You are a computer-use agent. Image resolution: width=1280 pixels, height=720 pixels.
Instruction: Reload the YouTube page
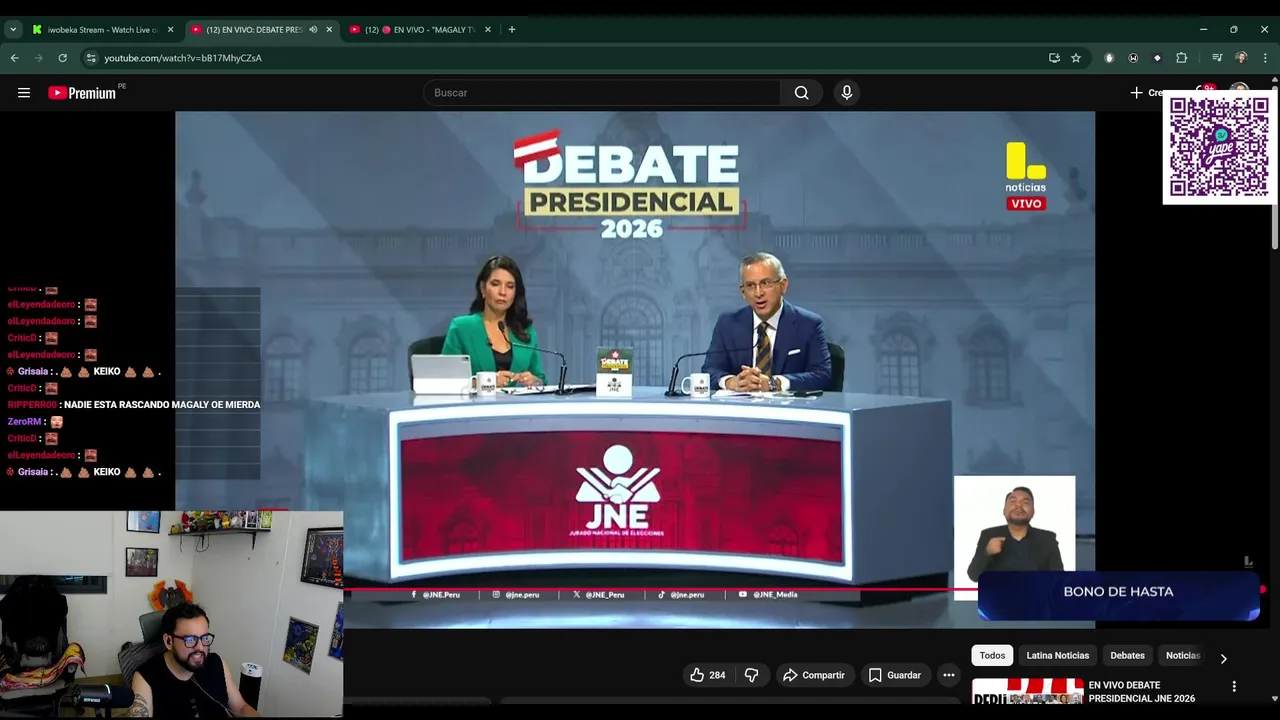(62, 58)
